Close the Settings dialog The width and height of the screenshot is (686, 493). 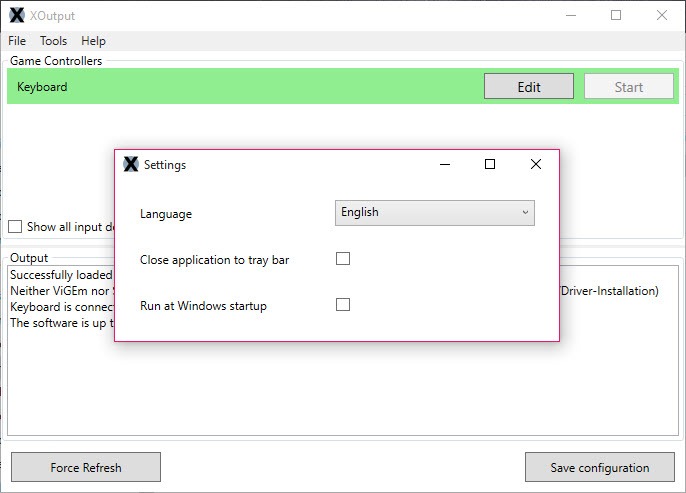(x=536, y=164)
